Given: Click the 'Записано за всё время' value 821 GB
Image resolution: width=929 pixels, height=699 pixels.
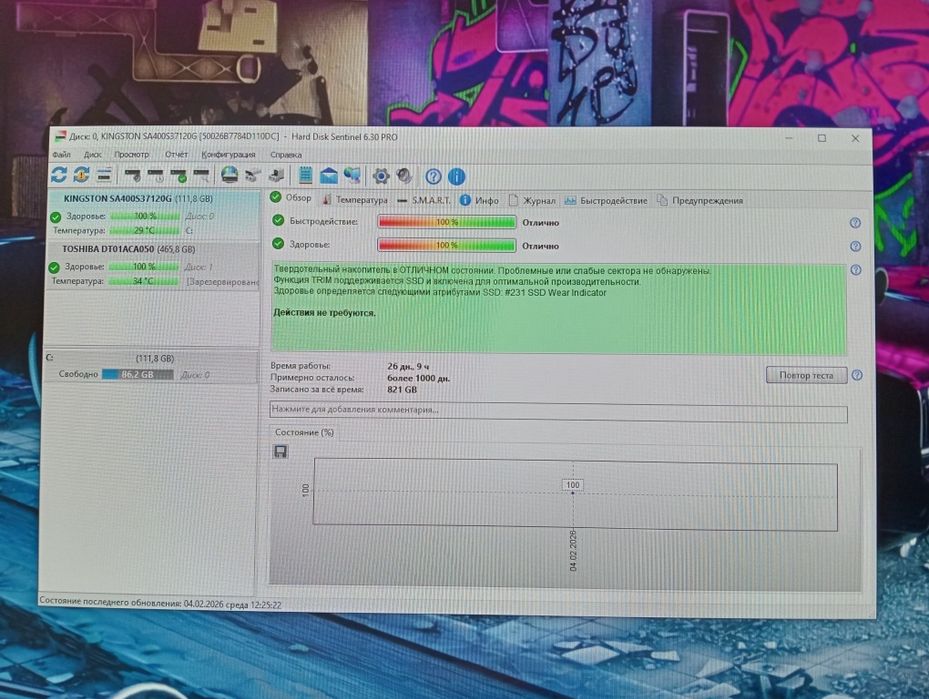Looking at the screenshot, I should point(402,390).
